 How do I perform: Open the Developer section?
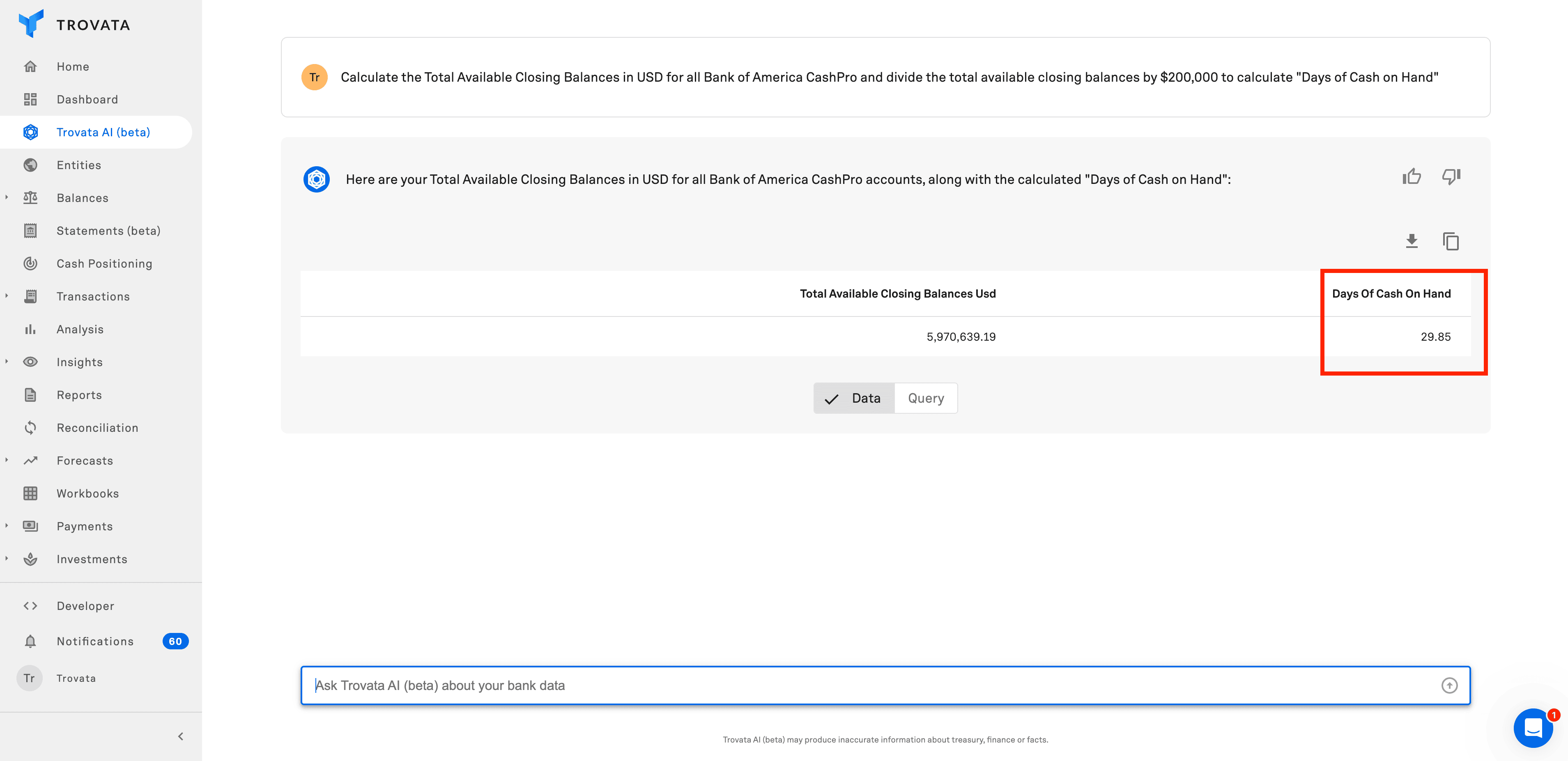point(85,606)
